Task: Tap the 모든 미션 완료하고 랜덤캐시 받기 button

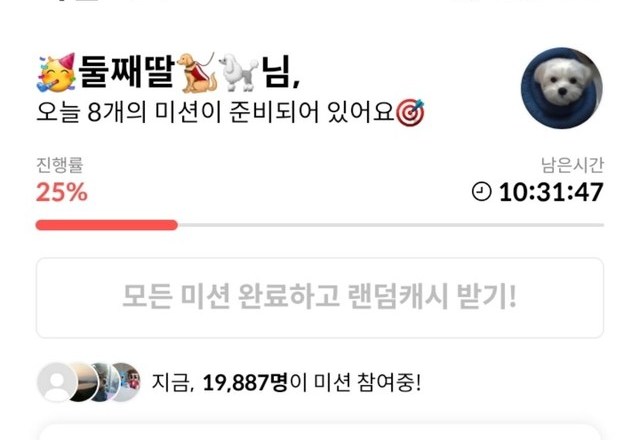Action: (320, 298)
